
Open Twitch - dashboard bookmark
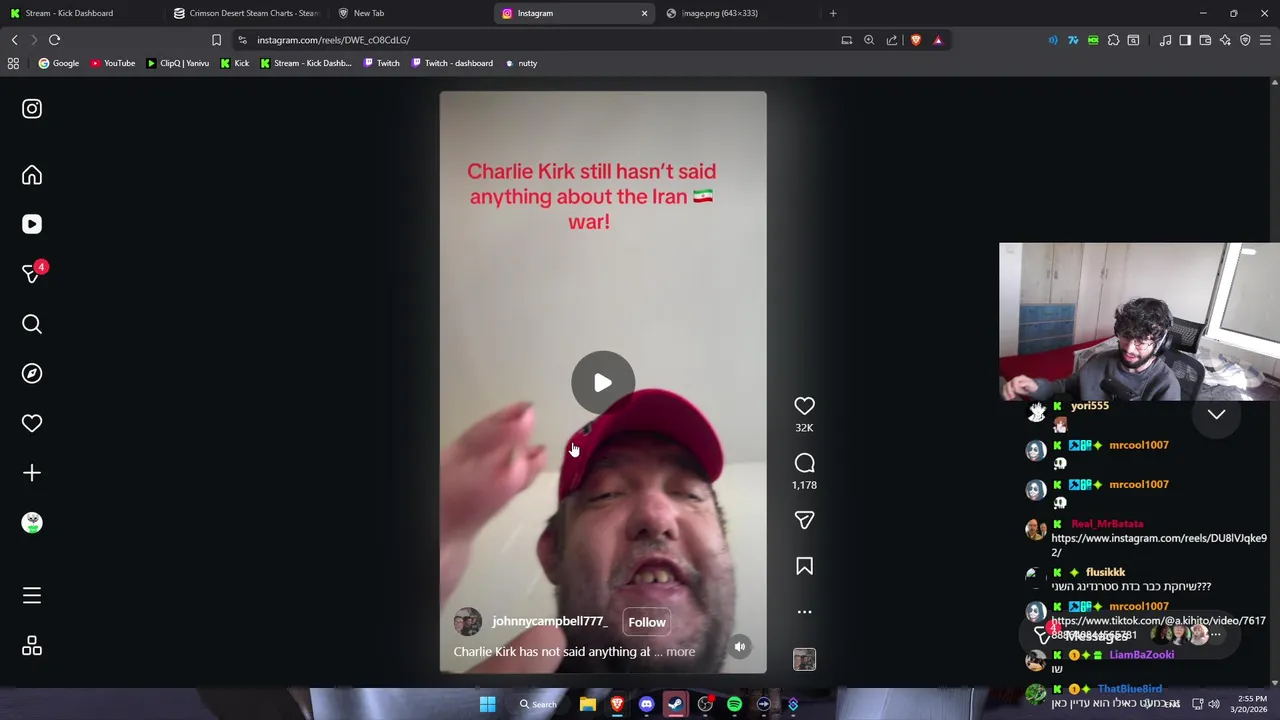[x=452, y=63]
